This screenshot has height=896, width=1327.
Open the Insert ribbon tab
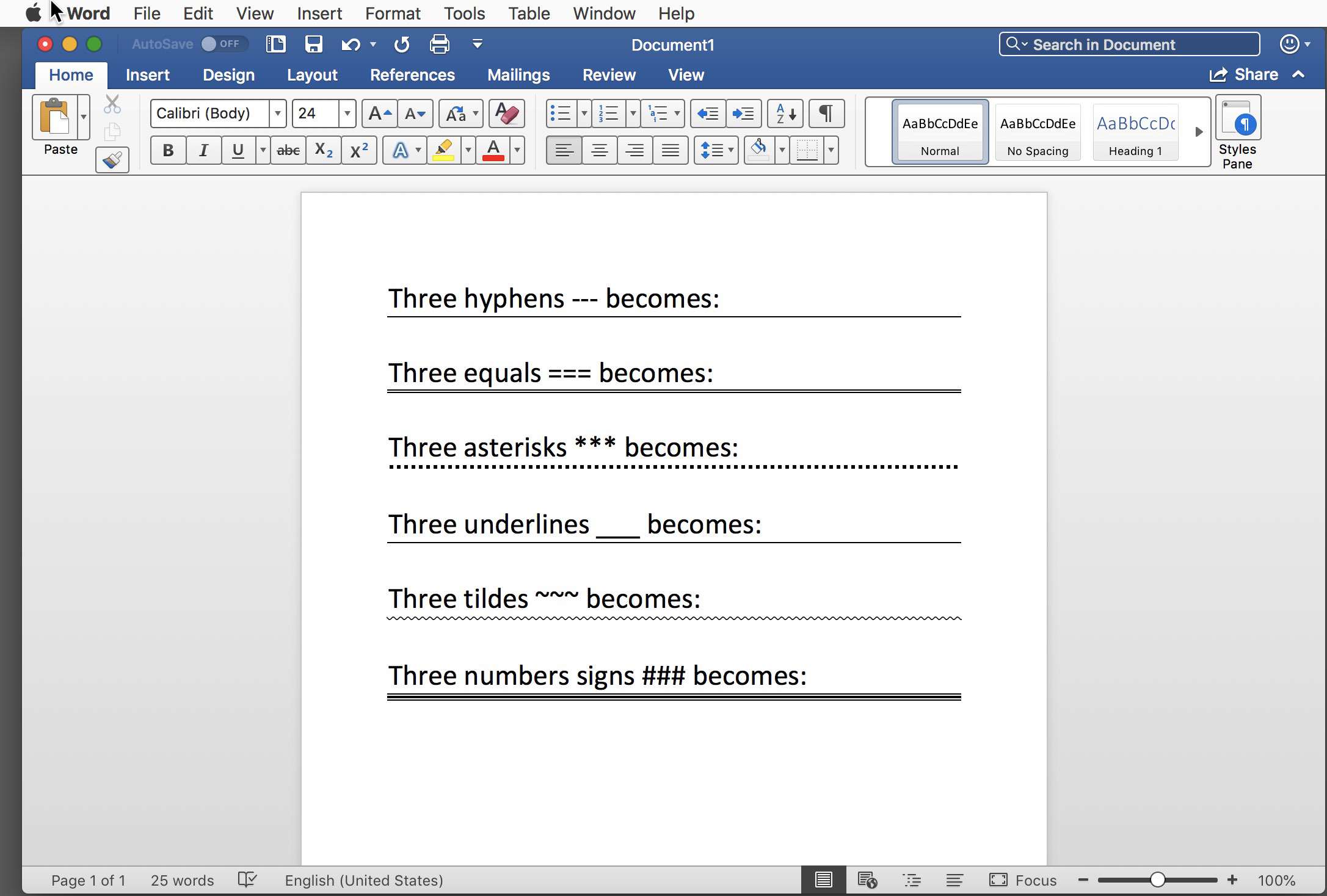[147, 75]
